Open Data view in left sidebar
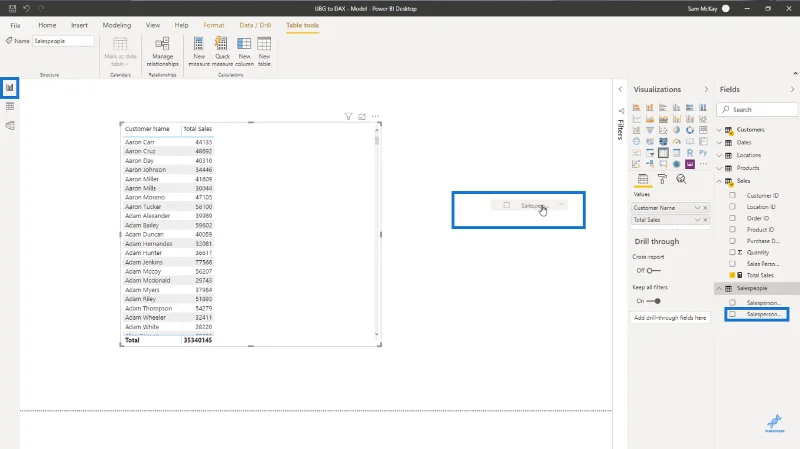Viewport: 800px width, 449px height. tap(10, 106)
